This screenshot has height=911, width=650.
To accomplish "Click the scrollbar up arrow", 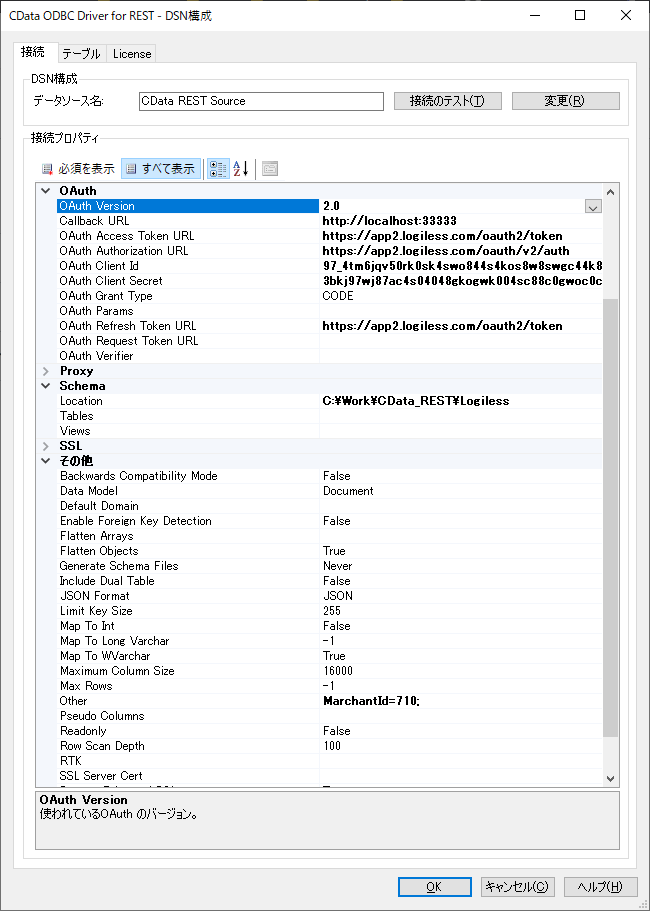I will coord(610,192).
